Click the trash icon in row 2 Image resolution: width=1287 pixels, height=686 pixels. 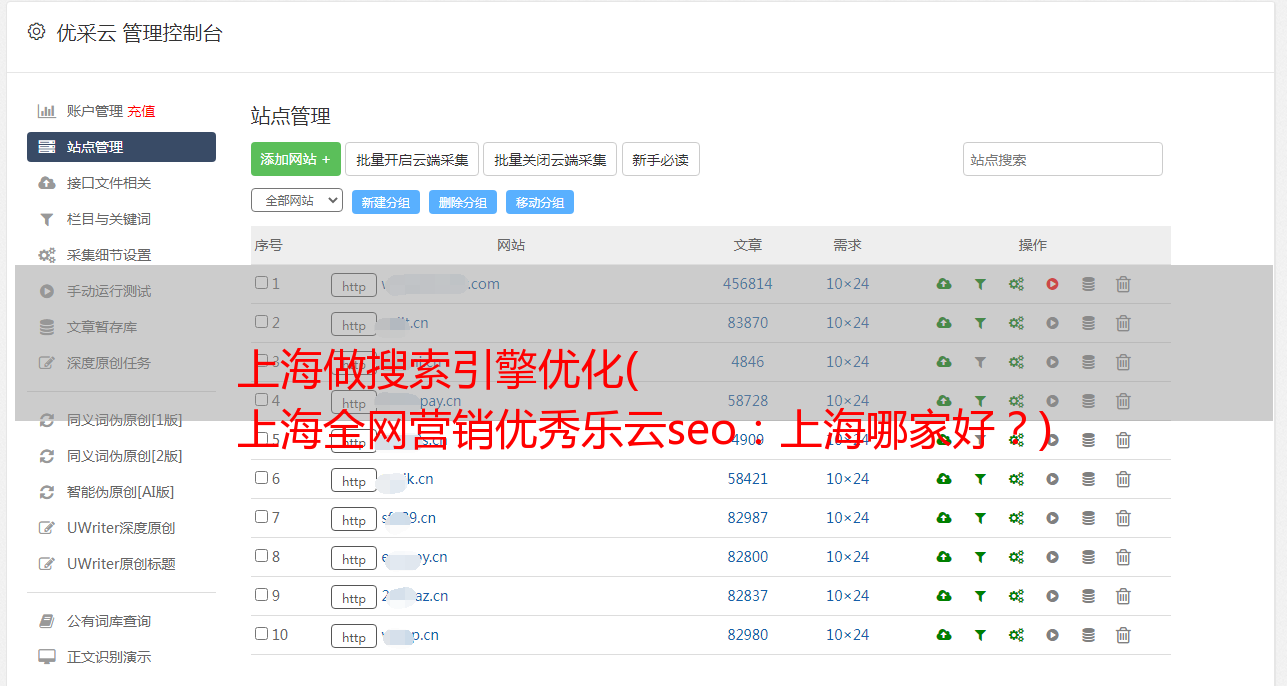pyautogui.click(x=1123, y=323)
